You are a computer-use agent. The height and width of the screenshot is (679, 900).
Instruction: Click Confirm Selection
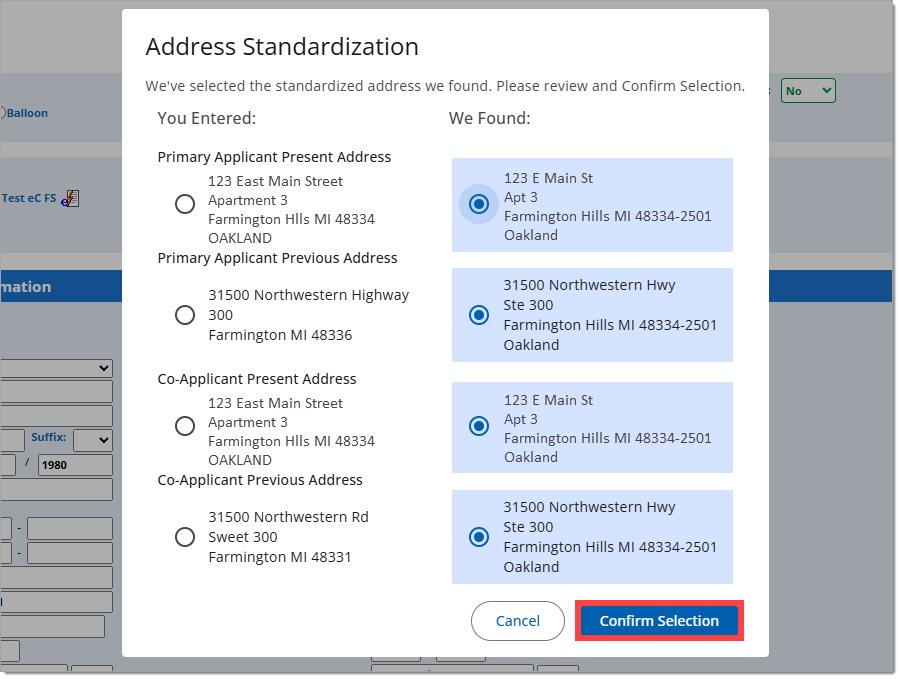click(x=659, y=621)
